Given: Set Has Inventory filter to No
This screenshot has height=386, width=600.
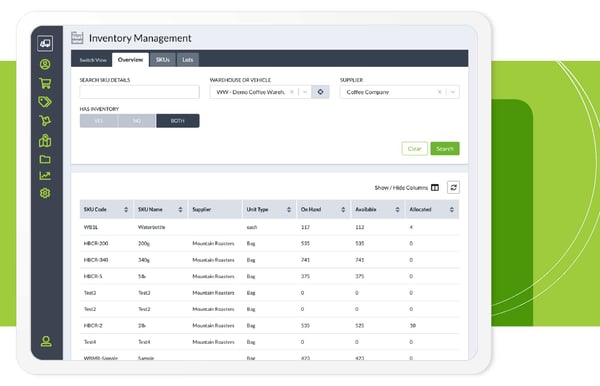Looking at the screenshot, I should tap(137, 121).
